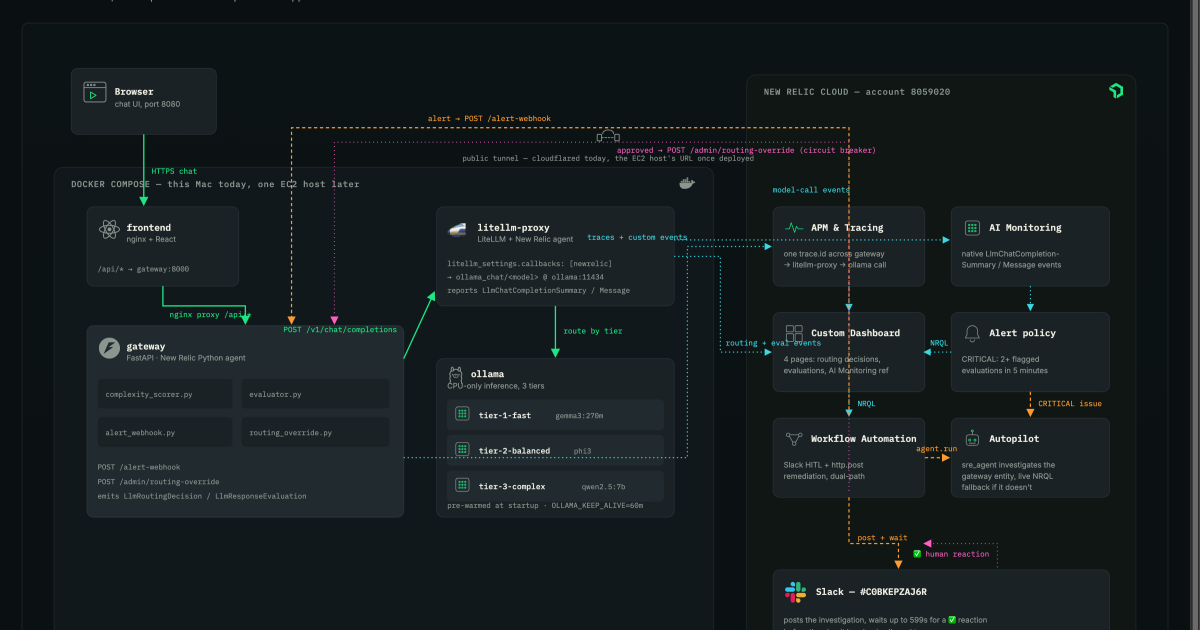
Task: Click the cloud icon on the tunnel line
Action: 609,135
